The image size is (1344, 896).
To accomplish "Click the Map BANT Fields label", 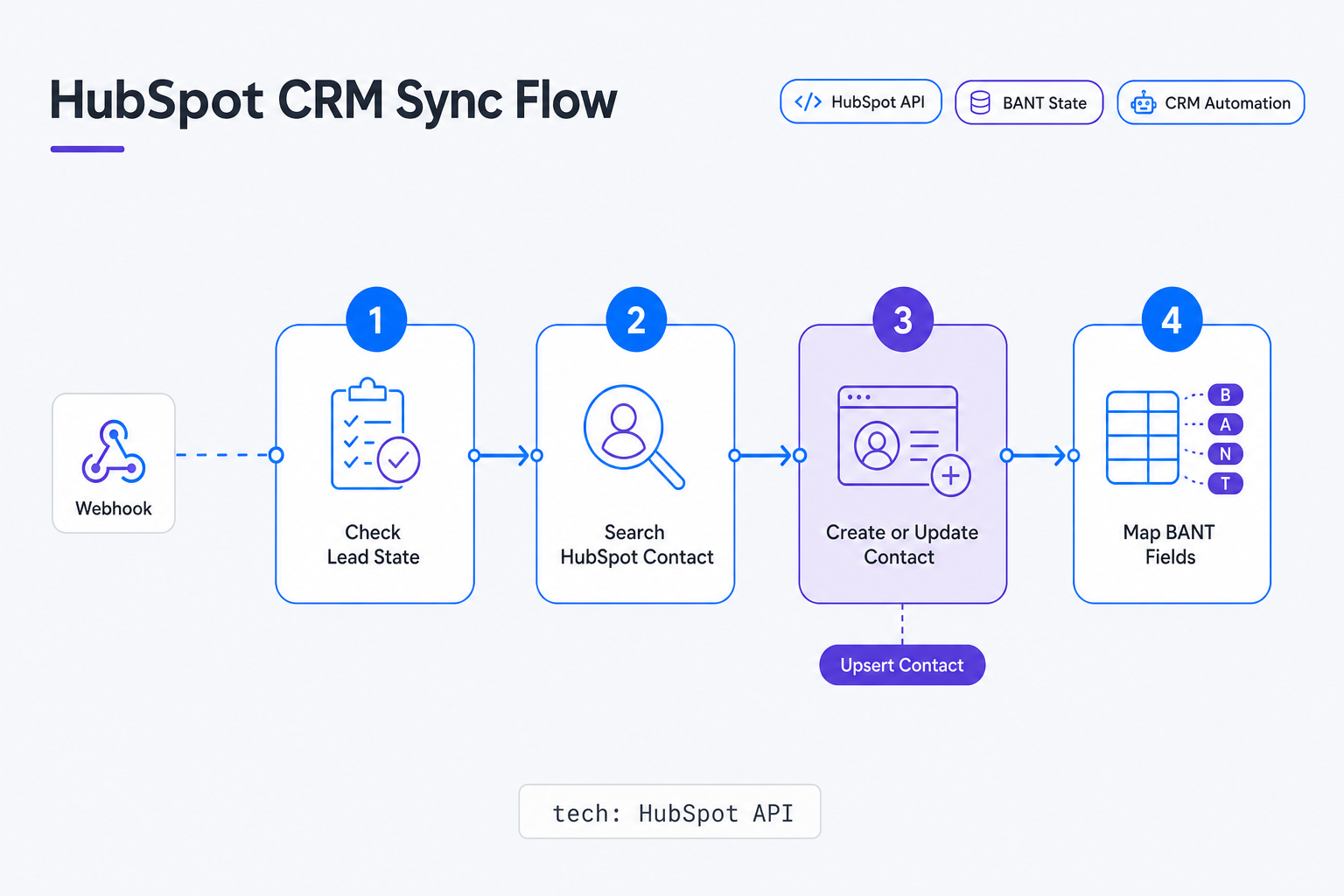I will point(1170,544).
